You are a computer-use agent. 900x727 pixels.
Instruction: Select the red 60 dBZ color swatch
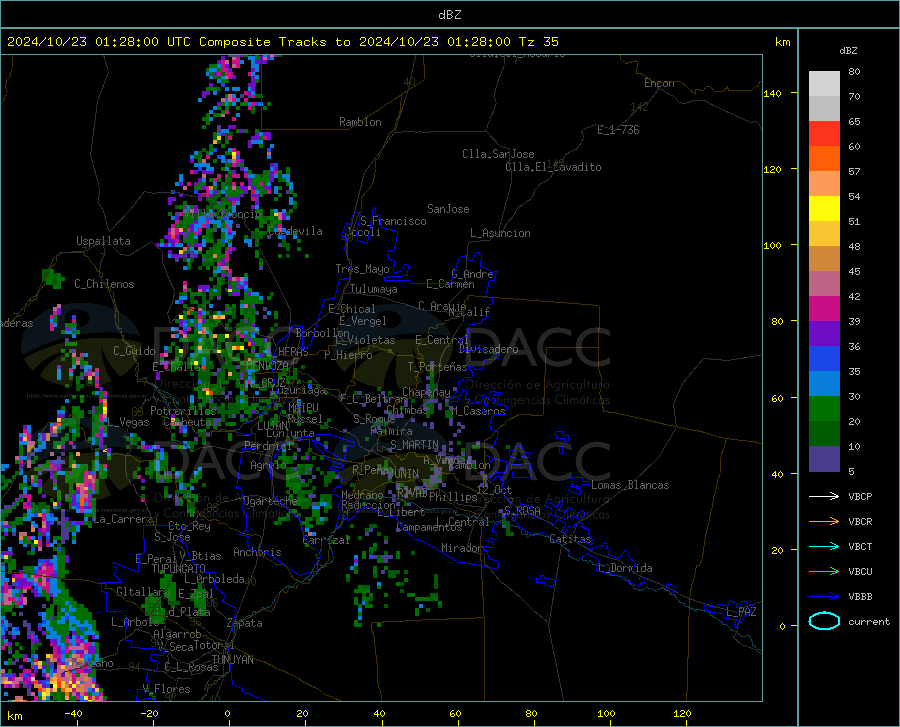click(x=824, y=134)
